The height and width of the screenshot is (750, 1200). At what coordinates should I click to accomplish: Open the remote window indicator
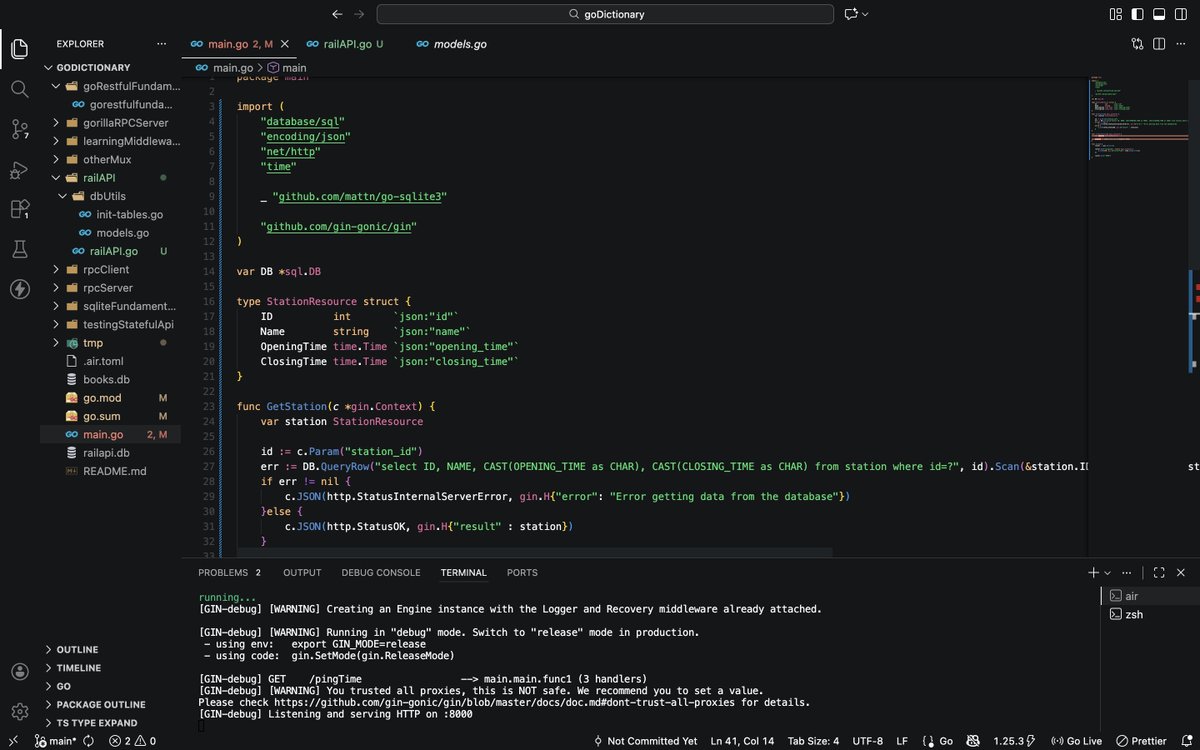click(12, 741)
